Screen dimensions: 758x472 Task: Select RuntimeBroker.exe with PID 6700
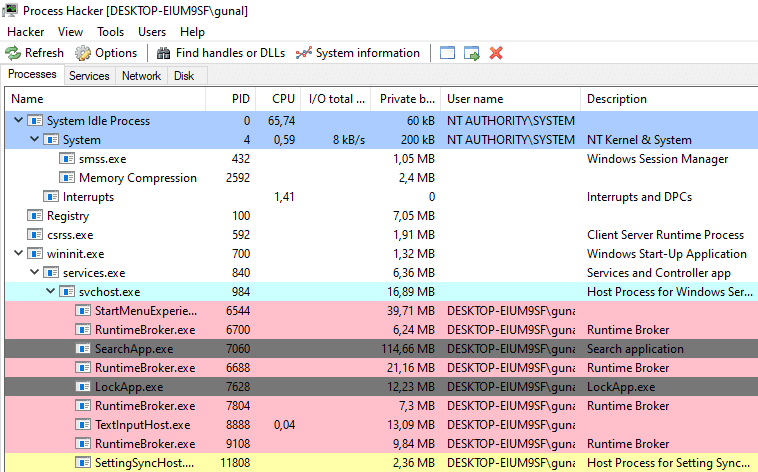click(x=145, y=330)
